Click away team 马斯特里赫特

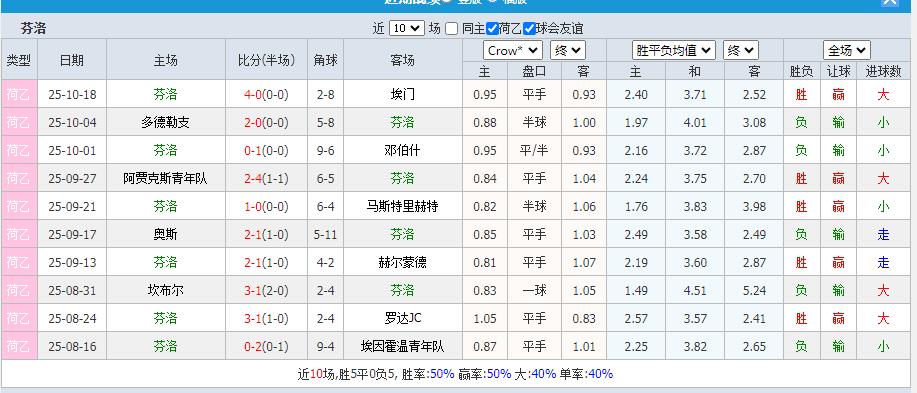coord(402,206)
